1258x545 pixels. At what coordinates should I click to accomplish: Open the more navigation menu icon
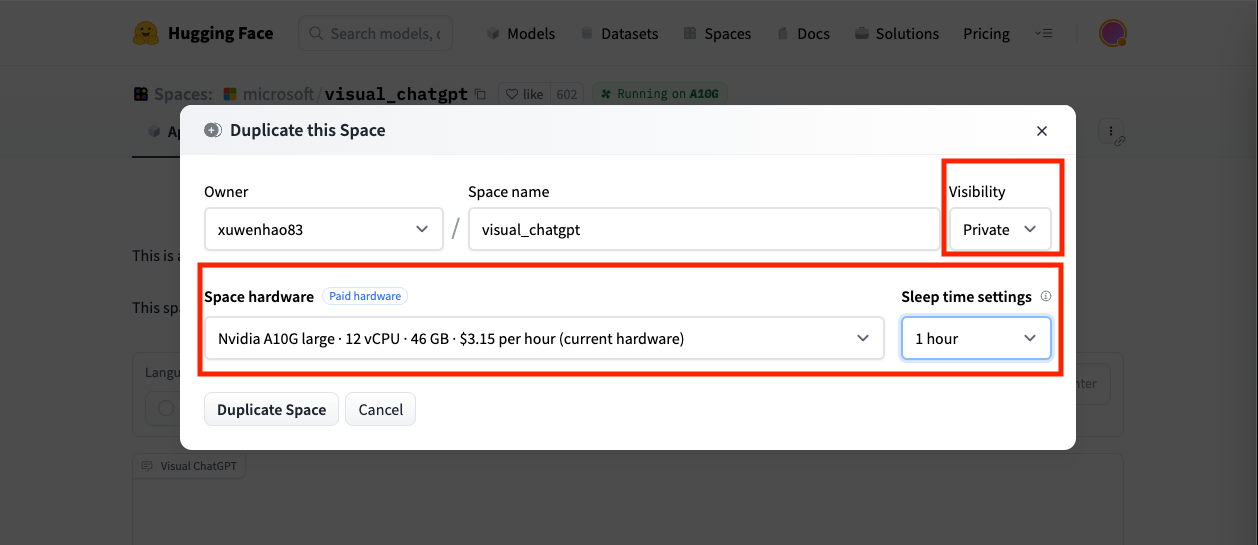1044,33
